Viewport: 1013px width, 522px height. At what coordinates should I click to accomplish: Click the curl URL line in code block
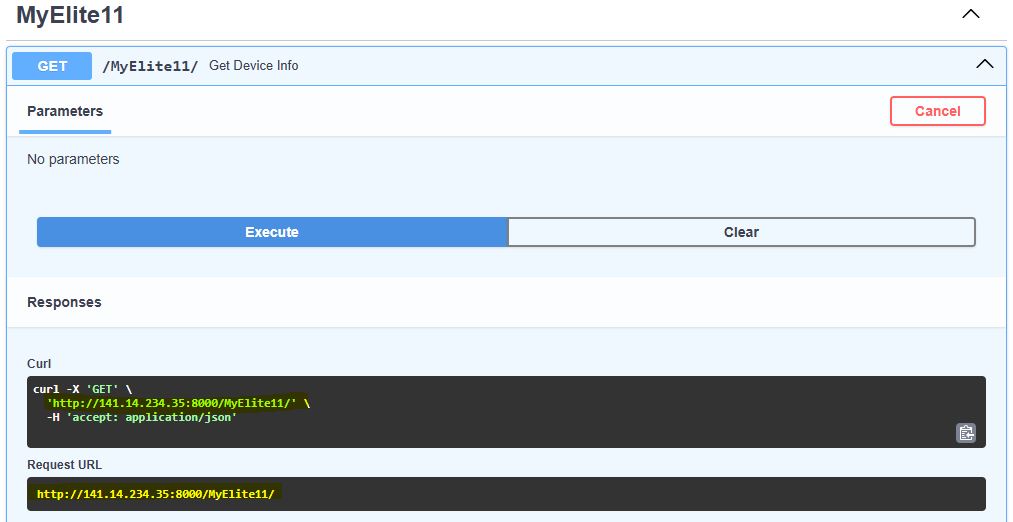[x=178, y=403]
